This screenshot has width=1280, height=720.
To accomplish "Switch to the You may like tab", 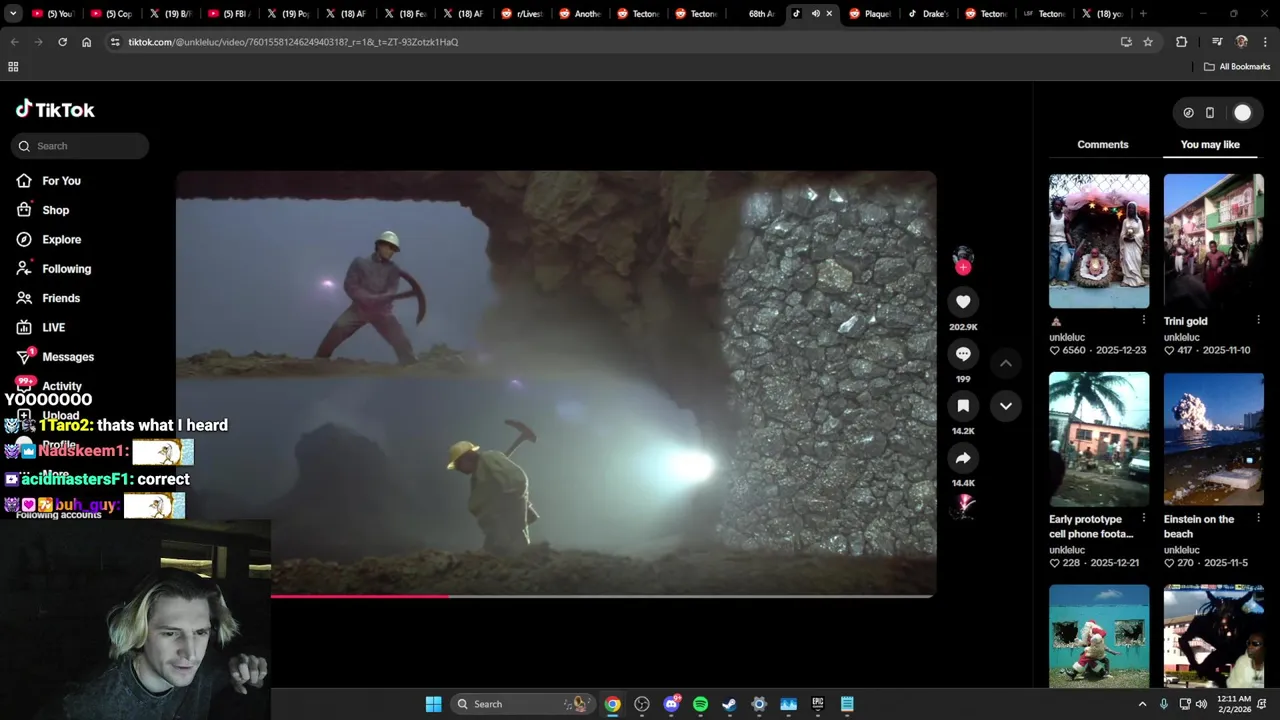I will pyautogui.click(x=1210, y=144).
